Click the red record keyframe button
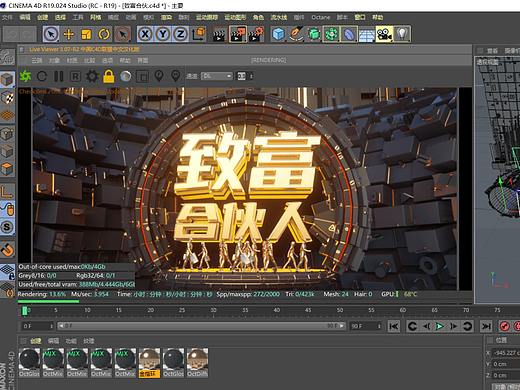Viewport: 520px width, 390px height. [505, 326]
